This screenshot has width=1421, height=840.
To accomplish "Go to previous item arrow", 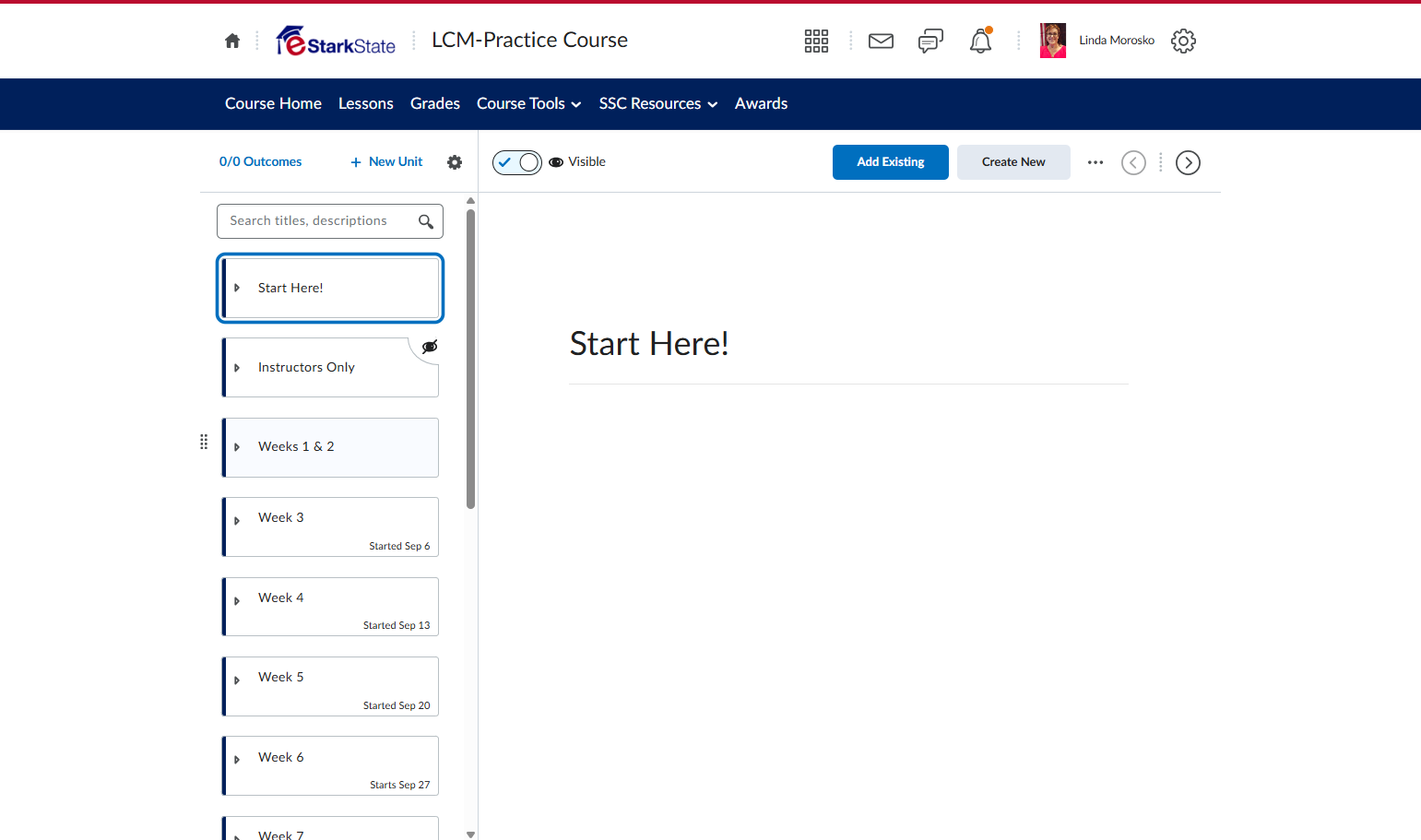I will click(x=1133, y=162).
